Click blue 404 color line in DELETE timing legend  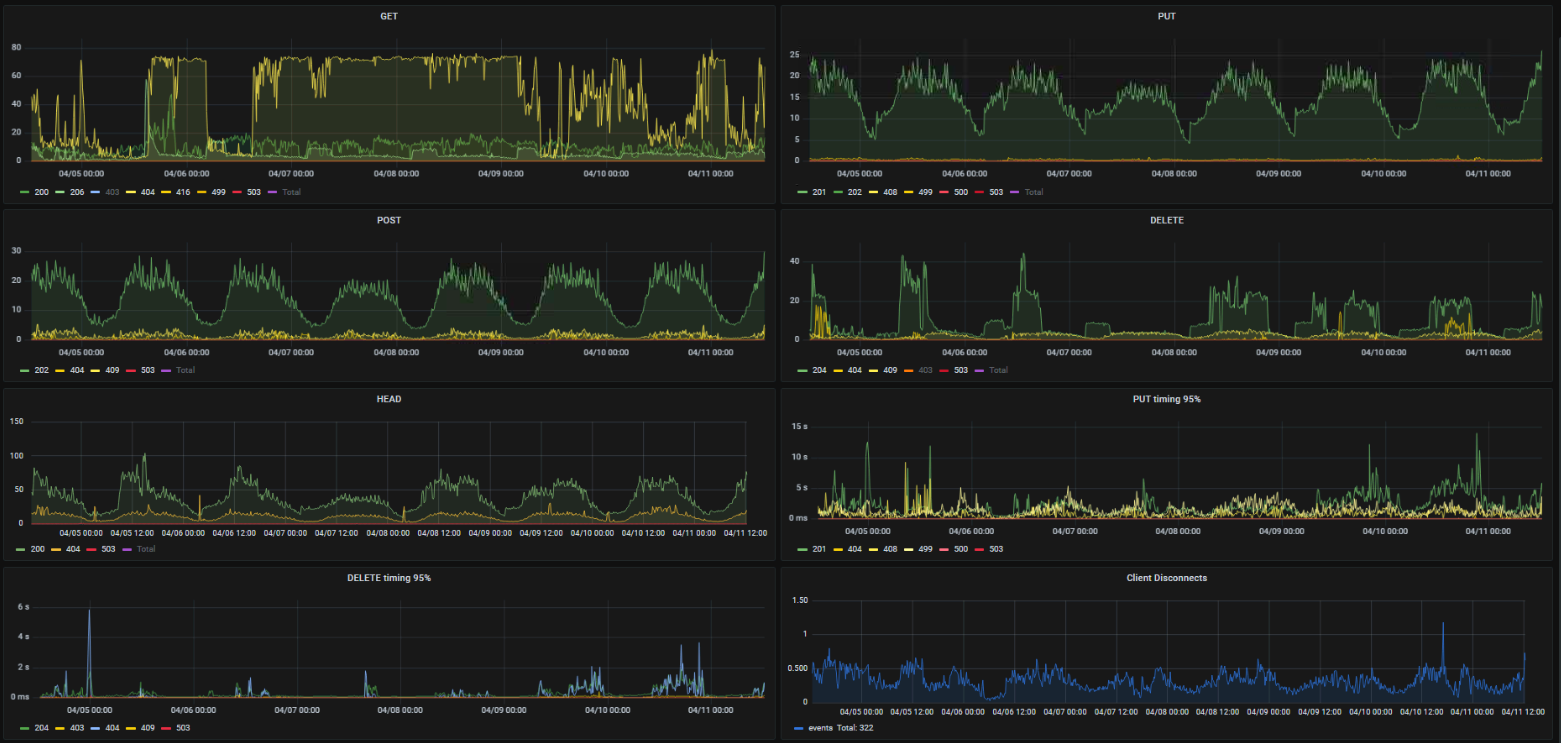point(94,728)
